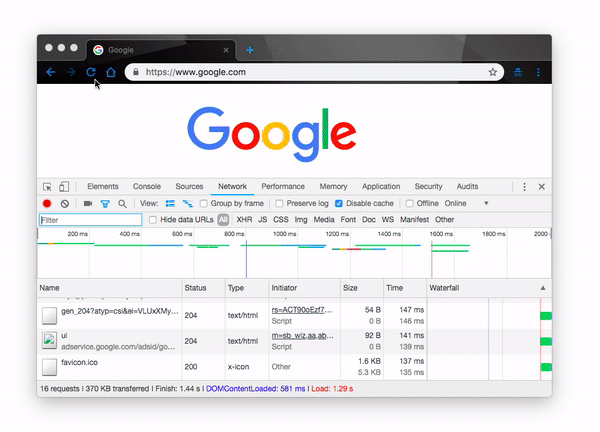The image size is (600, 432).
Task: Check the Hide data URLs checkbox
Action: point(153,220)
